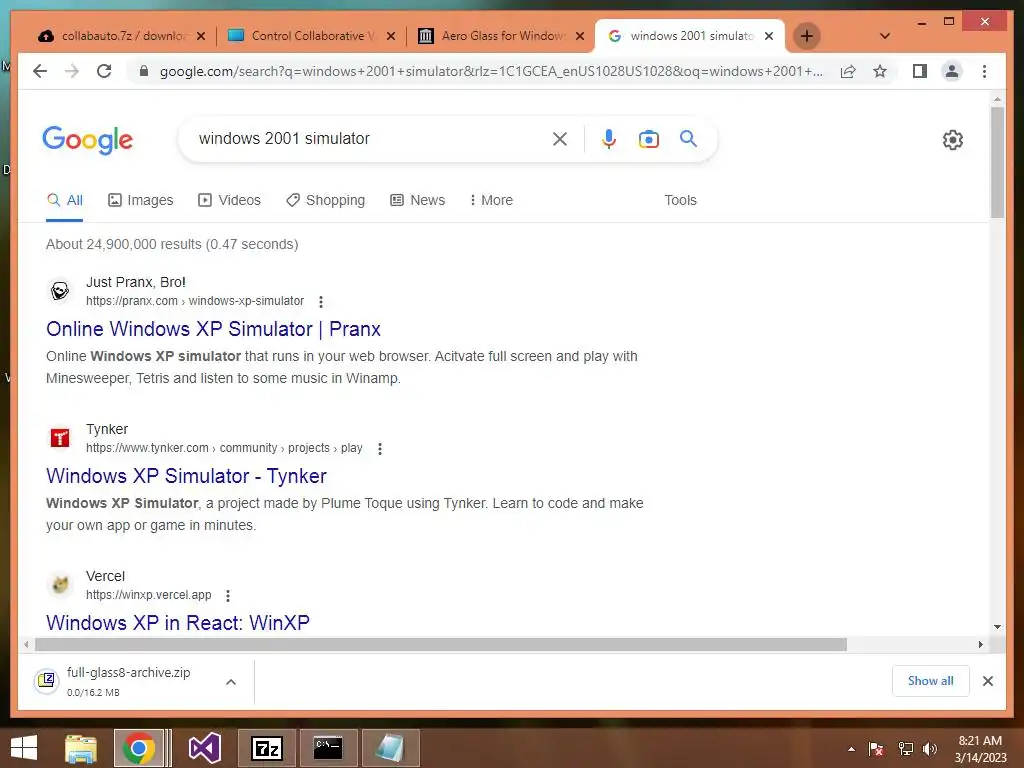
Task: Open the Chrome side panel
Action: coord(920,71)
